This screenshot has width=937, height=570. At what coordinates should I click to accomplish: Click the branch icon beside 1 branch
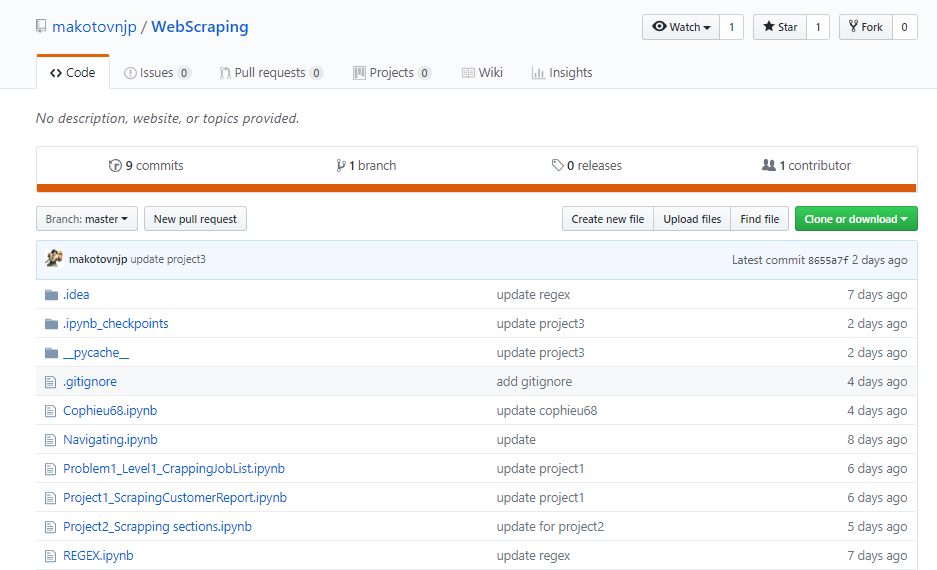341,166
